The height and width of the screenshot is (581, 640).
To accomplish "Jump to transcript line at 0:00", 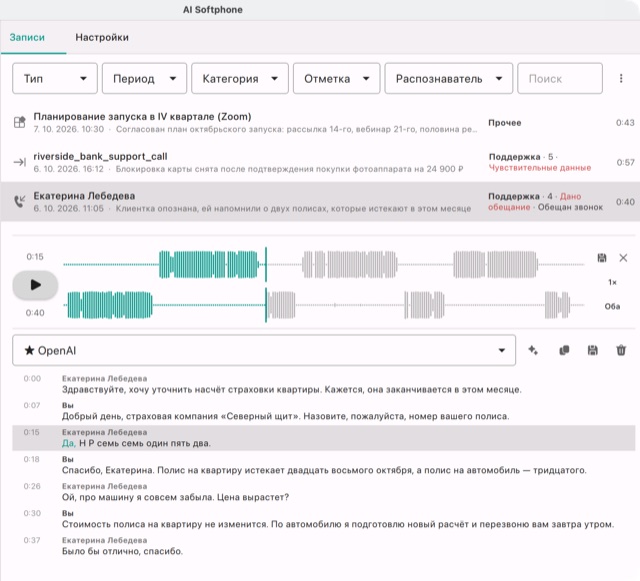I will (x=324, y=384).
